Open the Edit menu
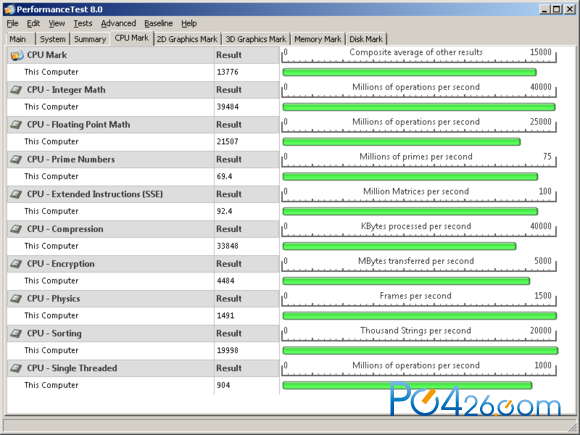The height and width of the screenshot is (435, 580). 33,23
